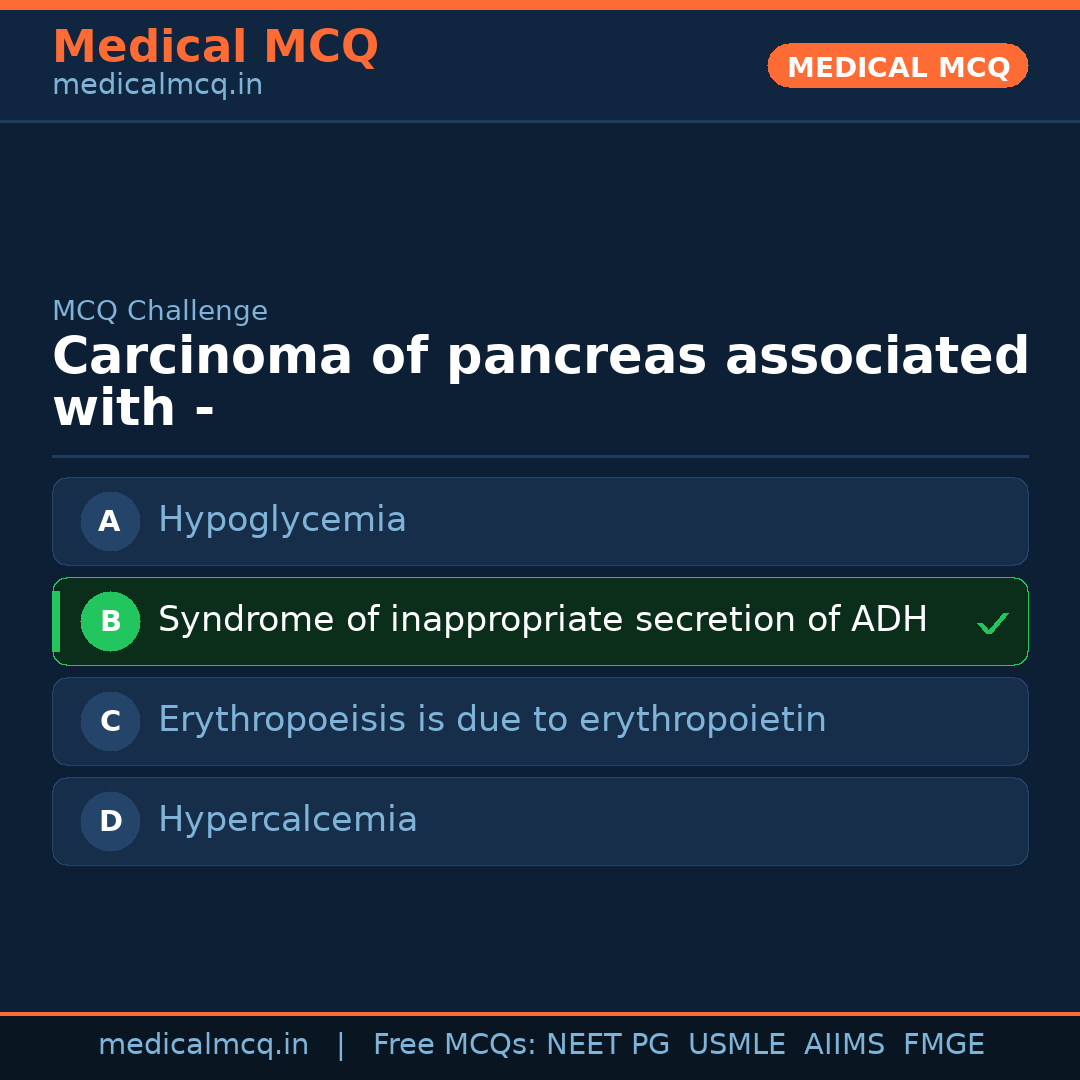This screenshot has width=1080, height=1080.
Task: Choose the Hypoglycemia answer text
Action: click(x=282, y=520)
